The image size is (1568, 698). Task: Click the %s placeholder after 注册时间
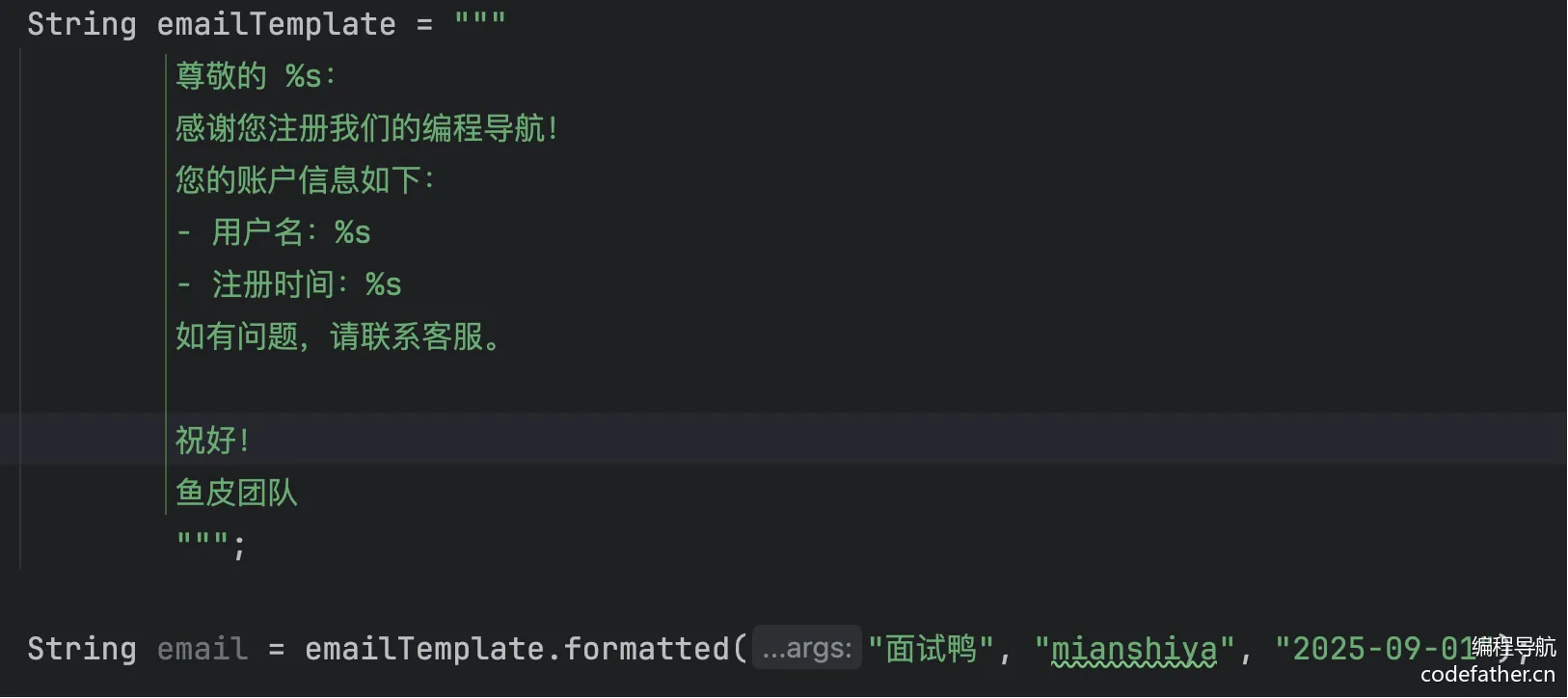[x=383, y=284]
